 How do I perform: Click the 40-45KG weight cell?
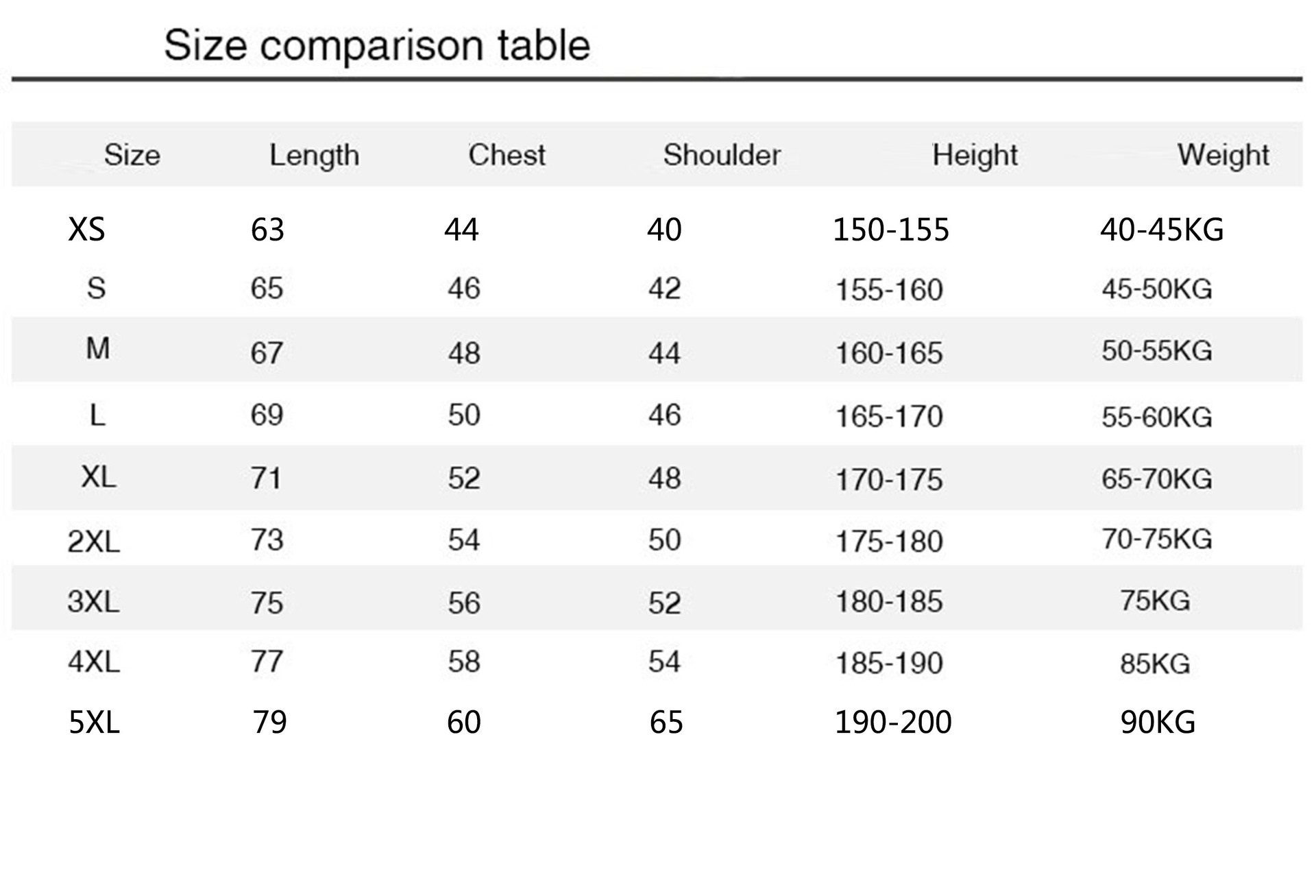(1161, 230)
